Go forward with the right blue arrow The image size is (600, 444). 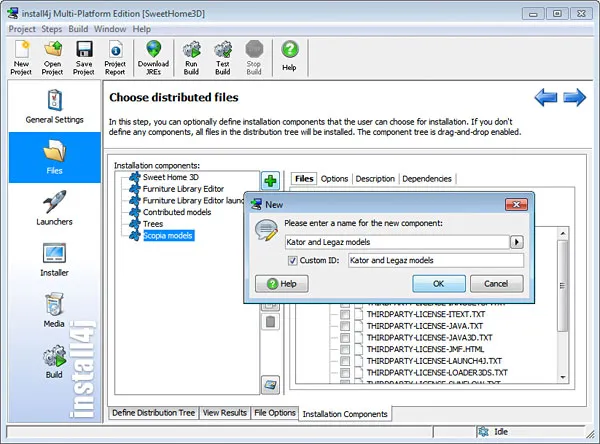(575, 97)
